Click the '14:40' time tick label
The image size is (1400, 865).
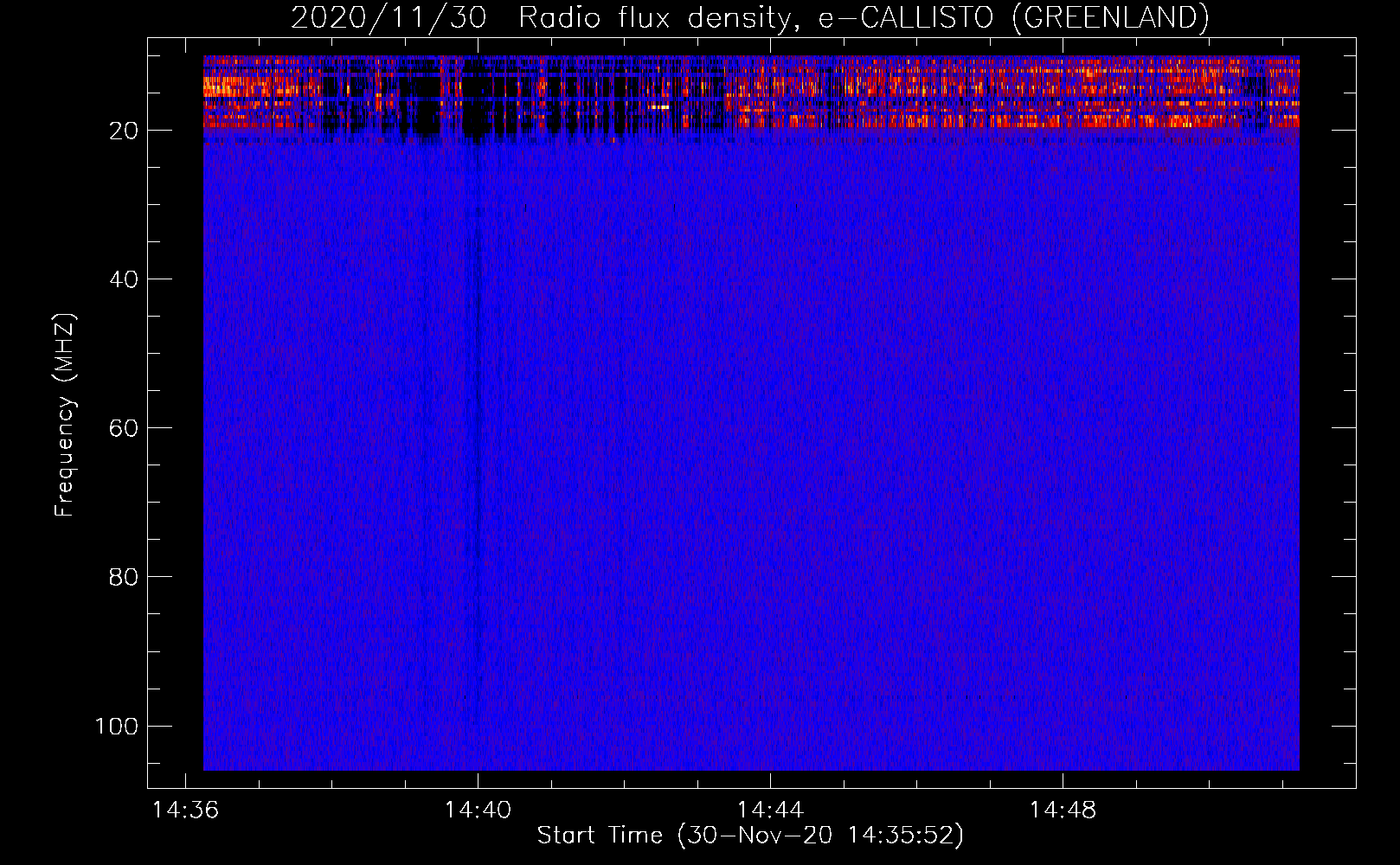point(478,811)
